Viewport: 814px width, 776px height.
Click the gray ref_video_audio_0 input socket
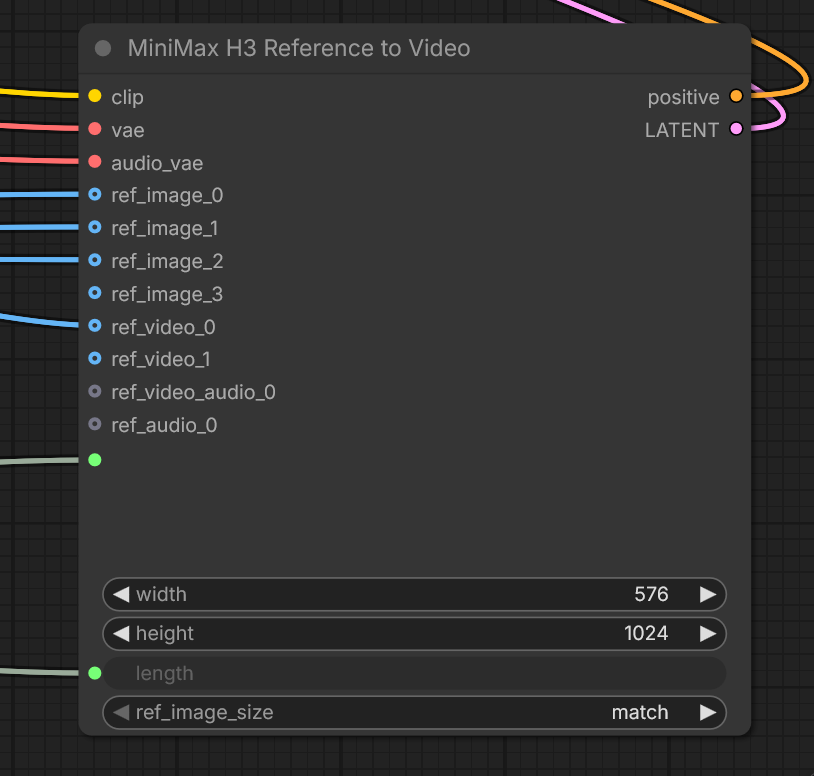[x=94, y=391]
